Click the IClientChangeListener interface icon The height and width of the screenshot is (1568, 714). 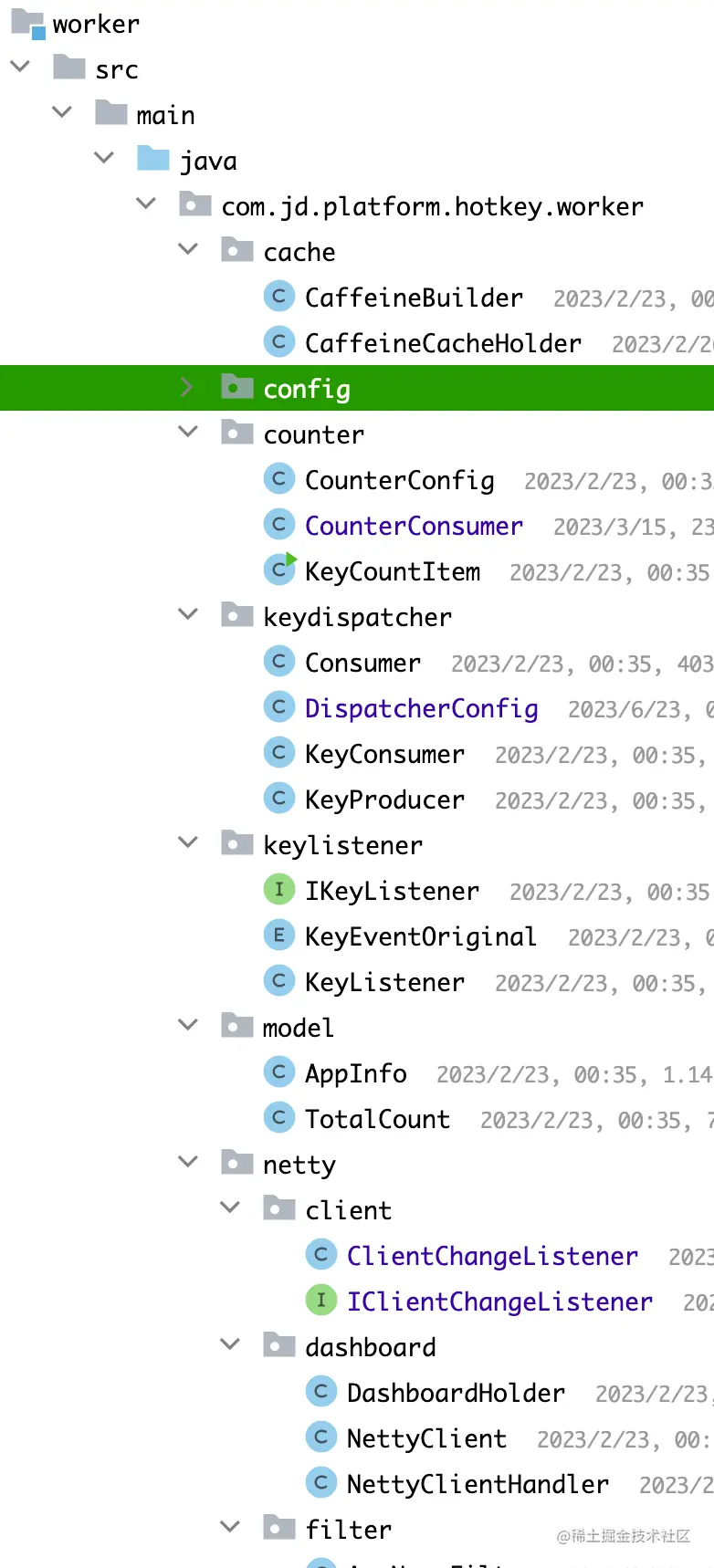[320, 1301]
